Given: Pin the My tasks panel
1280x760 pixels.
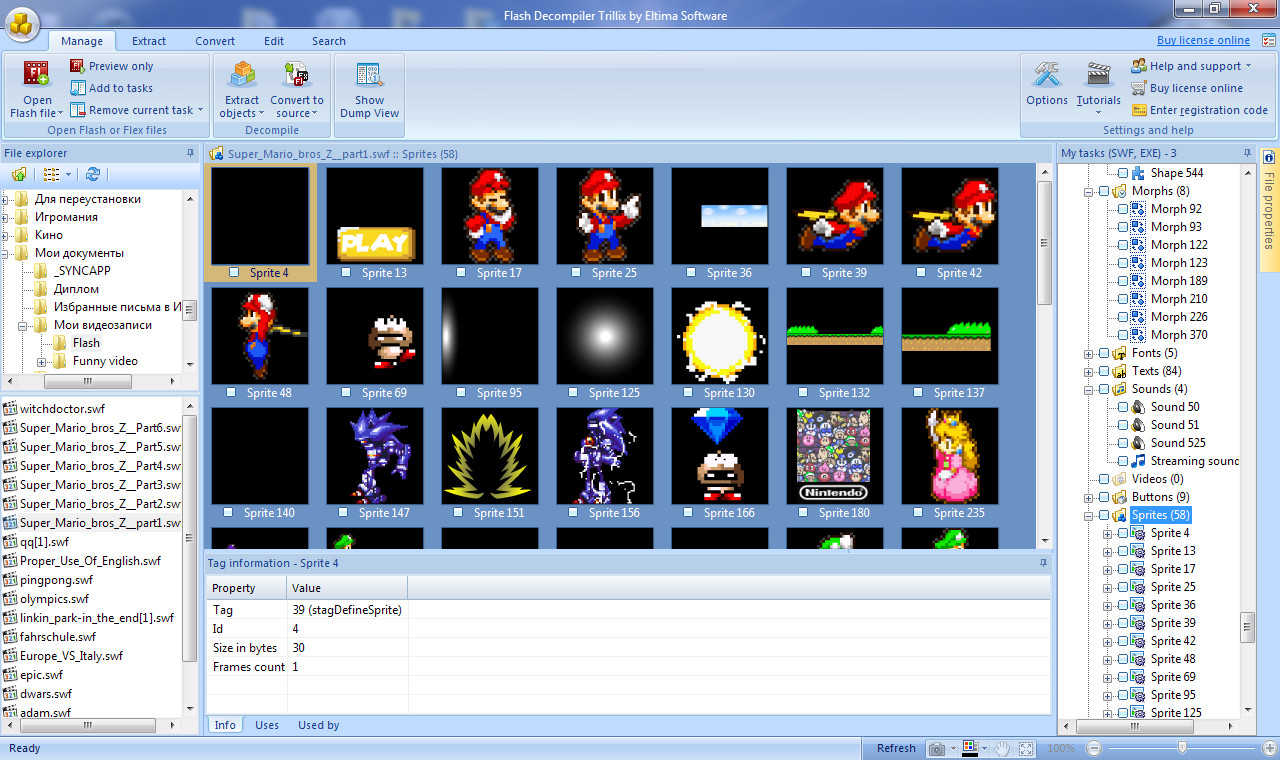Looking at the screenshot, I should tap(1247, 153).
